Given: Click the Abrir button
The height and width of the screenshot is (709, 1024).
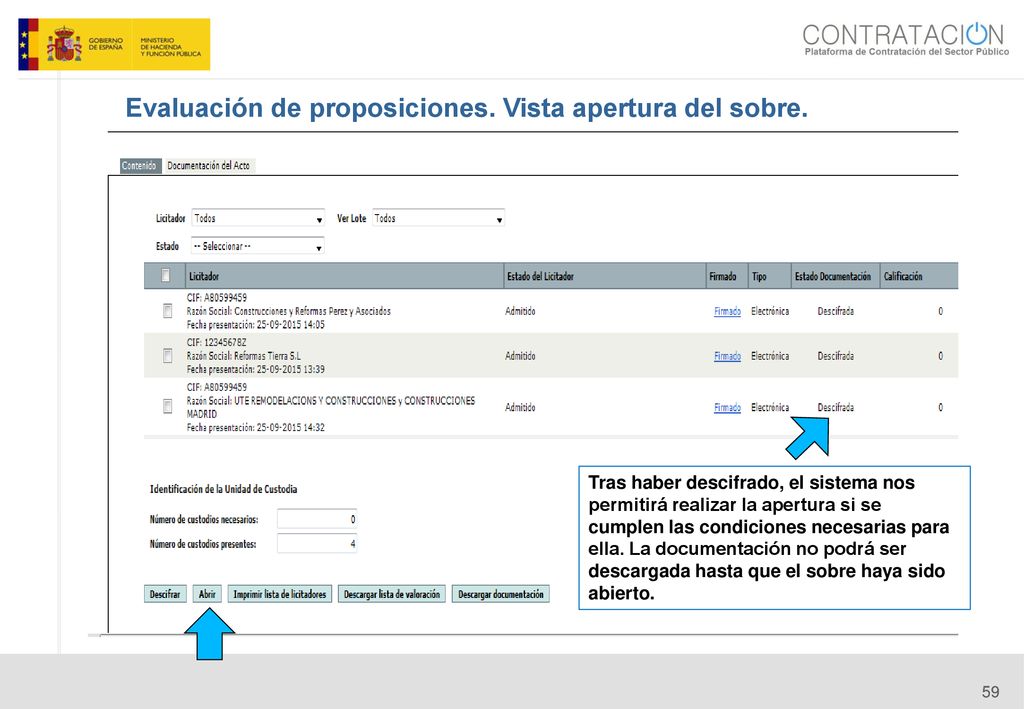Looking at the screenshot, I should (x=207, y=594).
